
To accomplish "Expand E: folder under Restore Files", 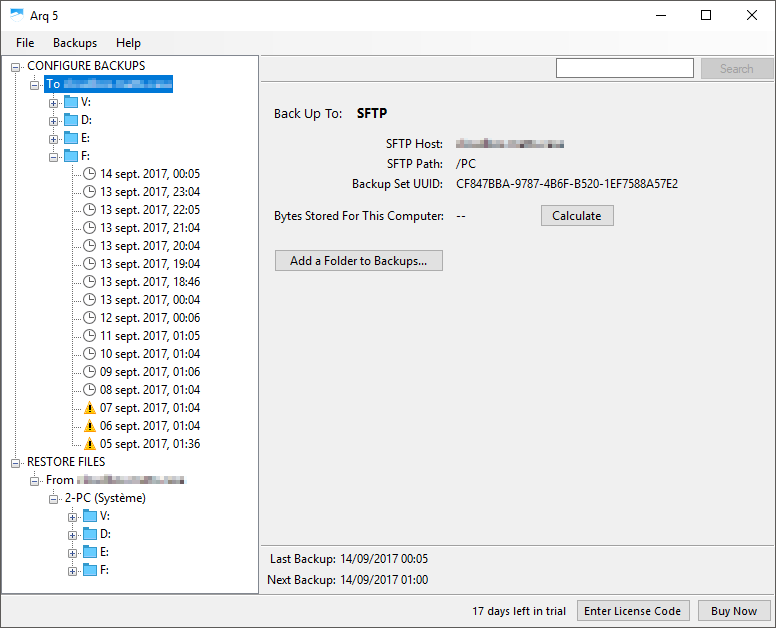I will pyautogui.click(x=72, y=553).
